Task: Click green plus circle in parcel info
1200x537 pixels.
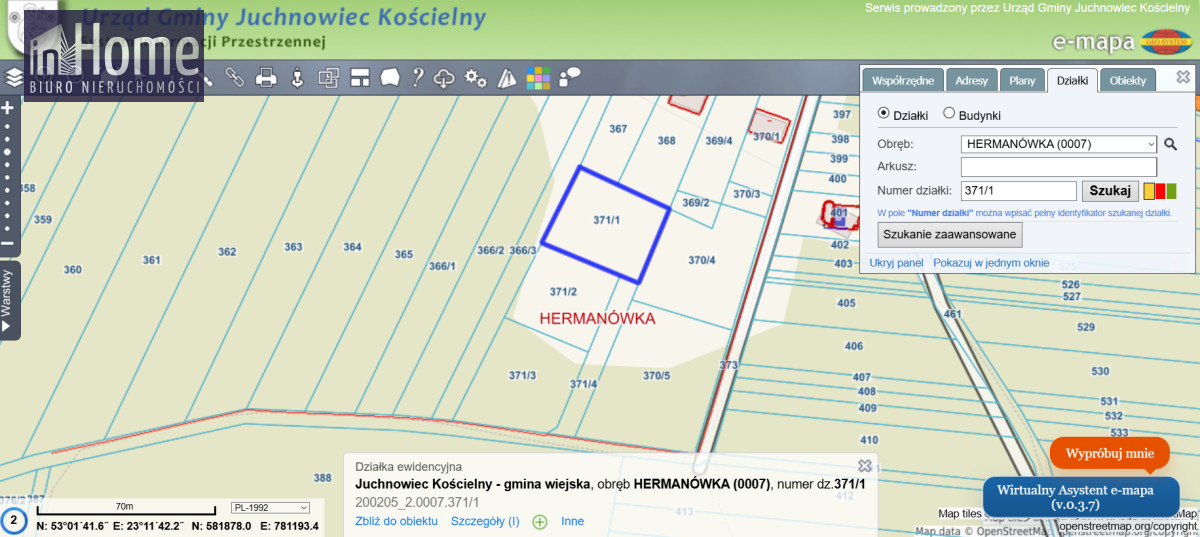Action: point(540,521)
